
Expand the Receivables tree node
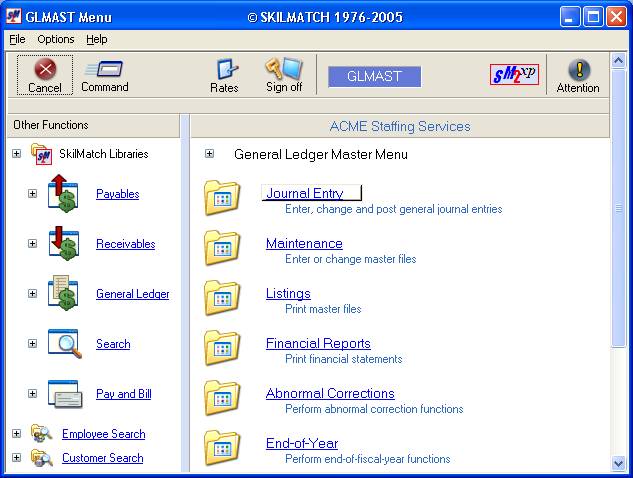(32, 243)
